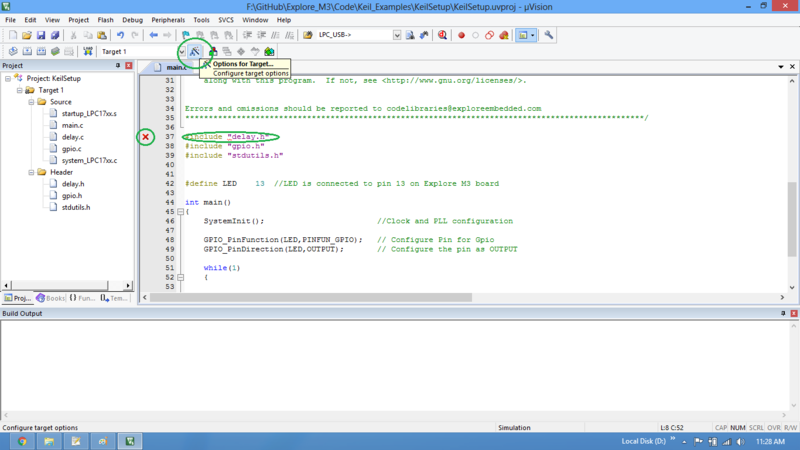800x450 pixels.
Task: Open Options for Target
Action: coord(194,52)
